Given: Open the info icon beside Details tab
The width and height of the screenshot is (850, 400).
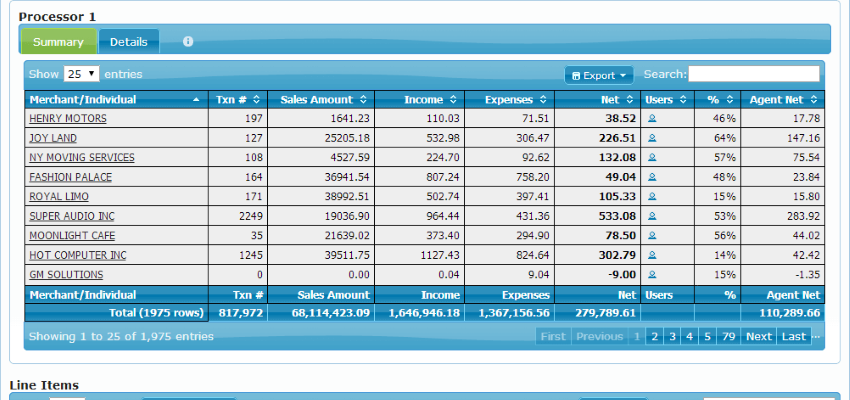Looking at the screenshot, I should click(188, 42).
